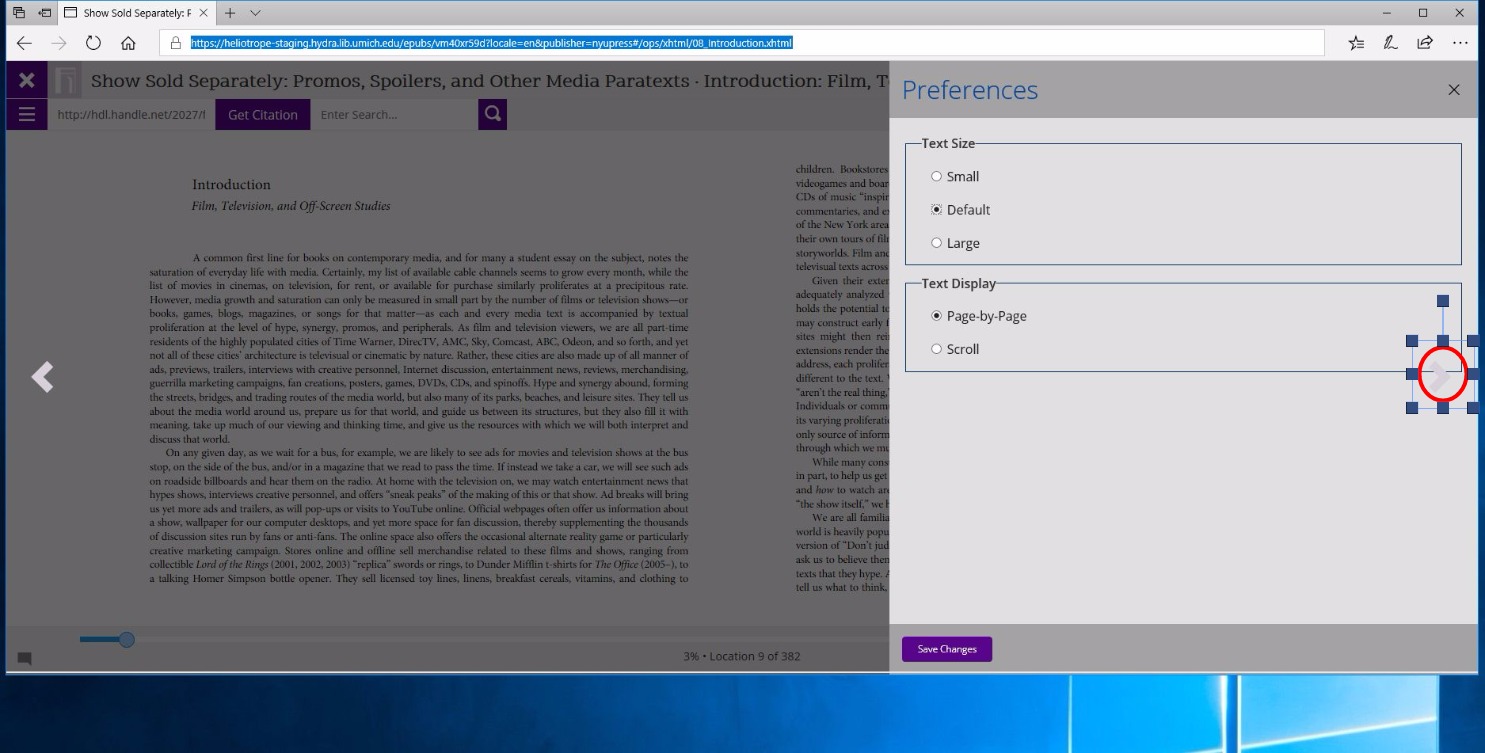Click the Enter Search field
This screenshot has width=1485, height=753.
pyautogui.click(x=394, y=115)
